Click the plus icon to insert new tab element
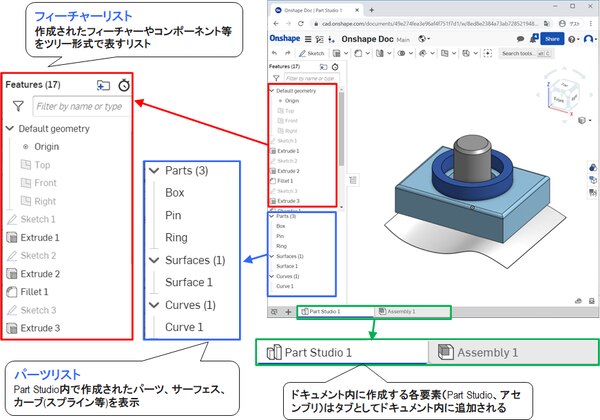The height and width of the screenshot is (420, 600). [x=288, y=312]
